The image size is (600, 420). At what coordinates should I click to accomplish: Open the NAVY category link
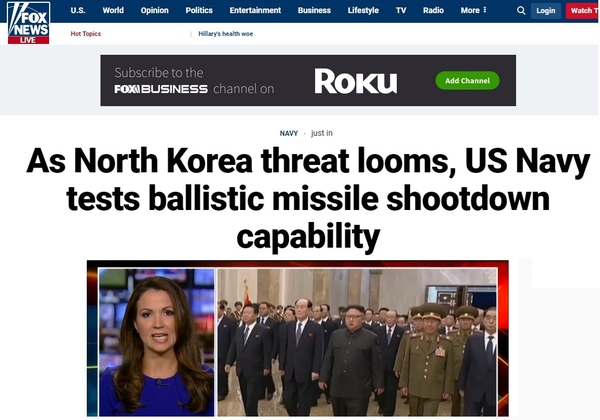289,133
